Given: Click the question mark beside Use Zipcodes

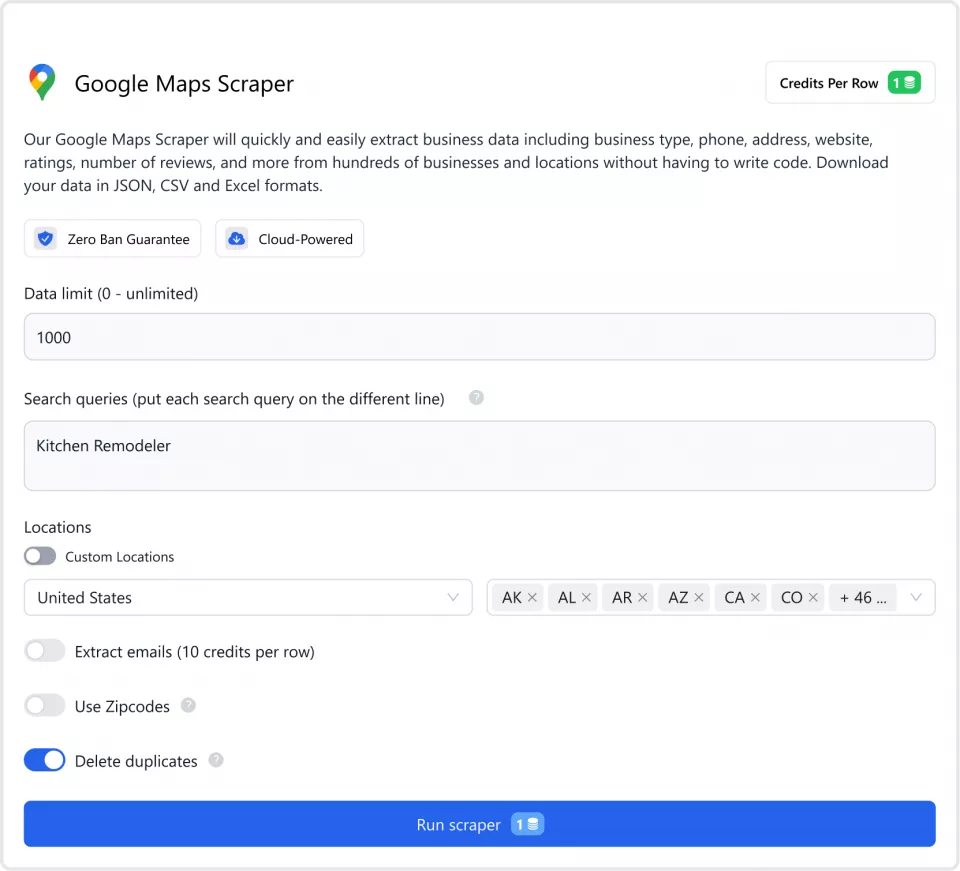Looking at the screenshot, I should 187,705.
